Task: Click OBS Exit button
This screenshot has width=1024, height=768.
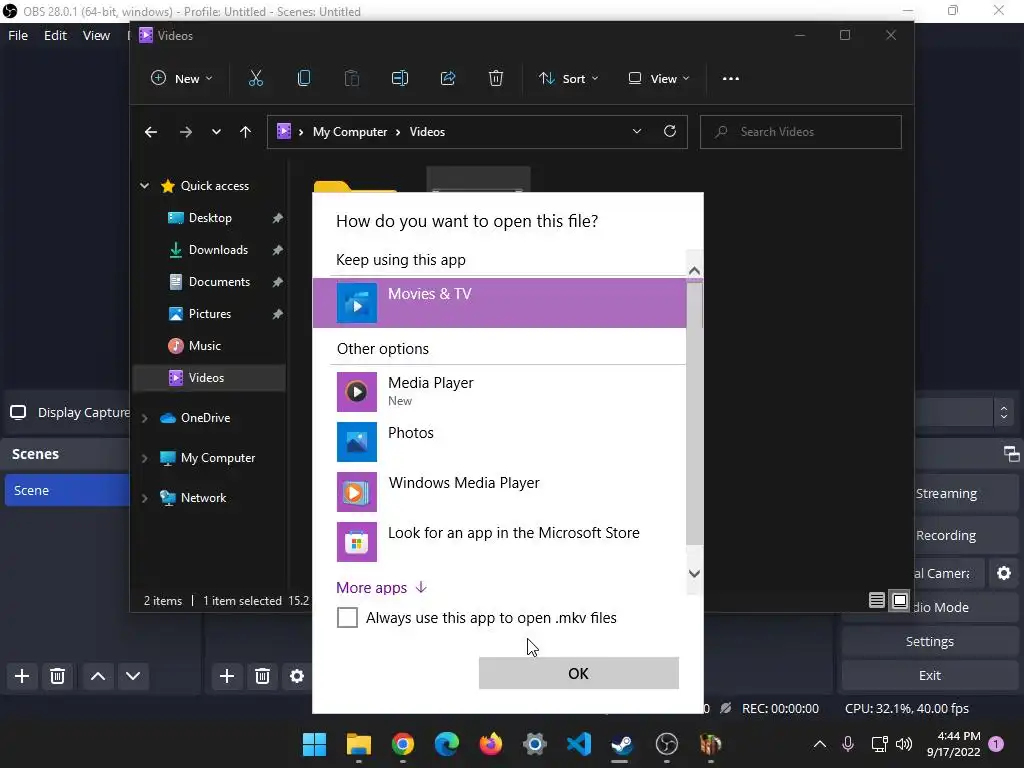Action: pos(929,675)
